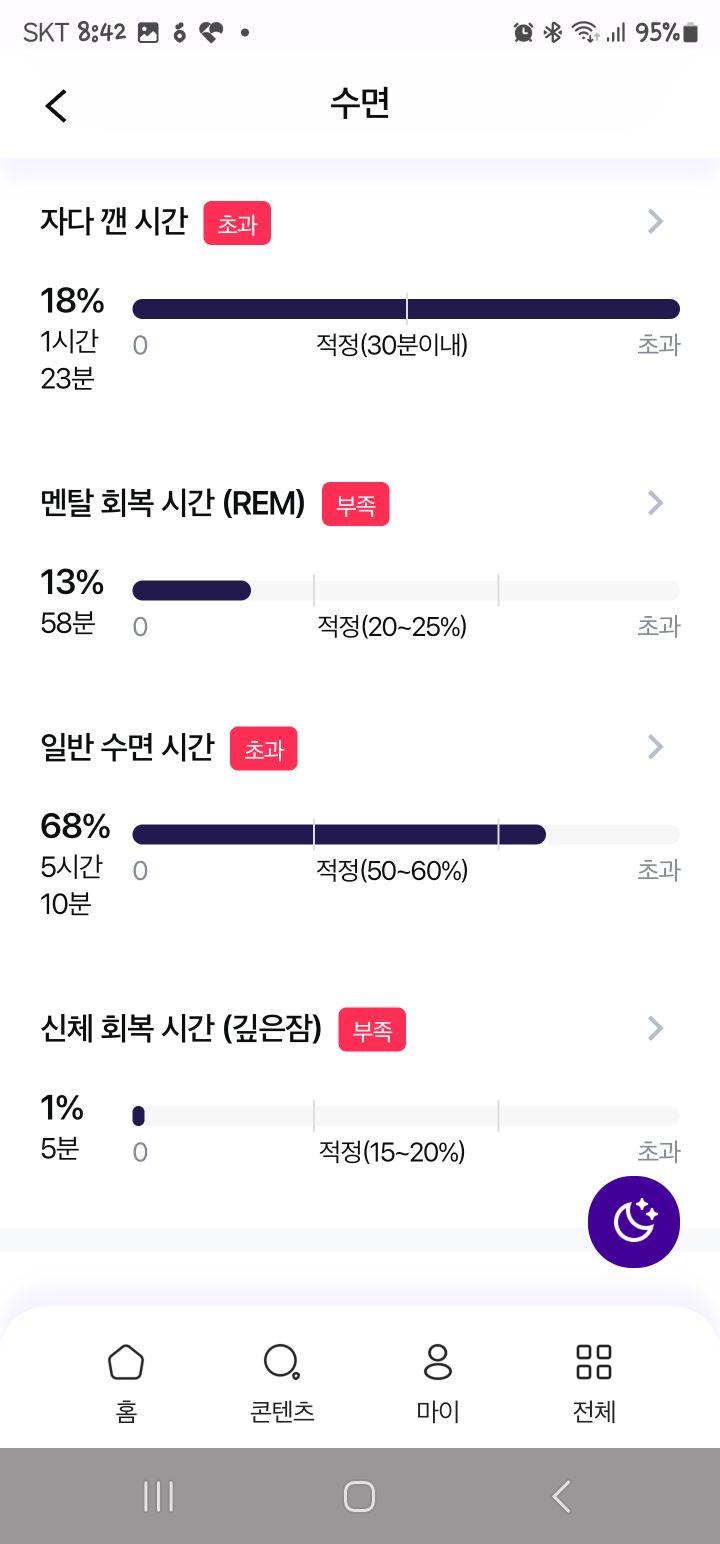Tap the 초과 badge beside 일반 수면 시간
This screenshot has width=720, height=1544.
(264, 748)
